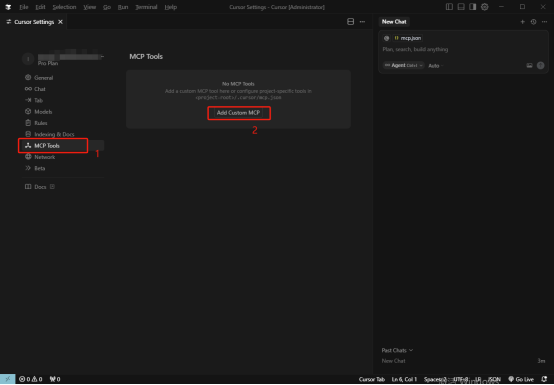The height and width of the screenshot is (385, 554).
Task: Open editor more actions ellipsis
Action: 362,22
